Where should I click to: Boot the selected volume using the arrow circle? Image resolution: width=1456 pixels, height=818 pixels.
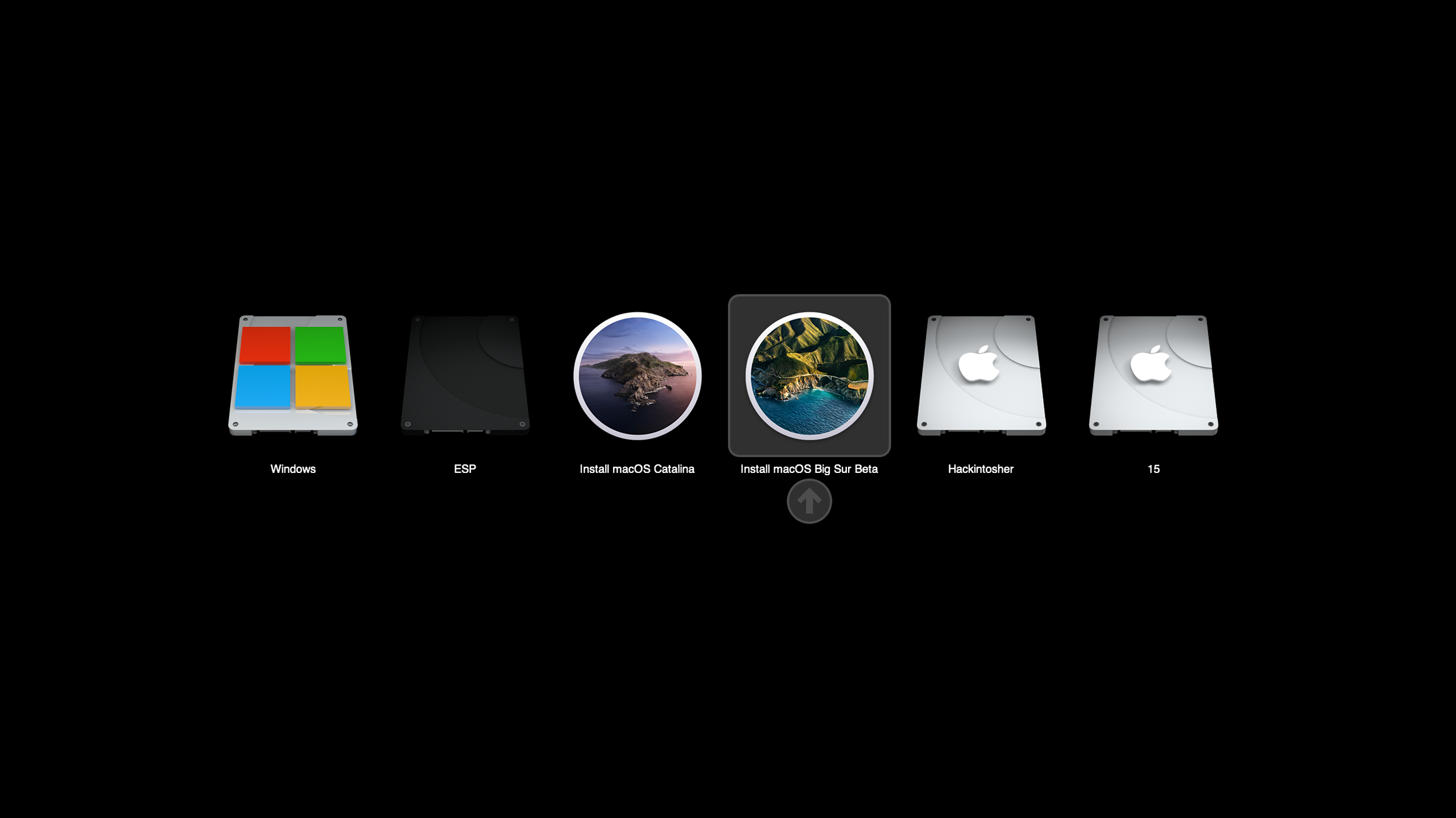click(x=809, y=500)
